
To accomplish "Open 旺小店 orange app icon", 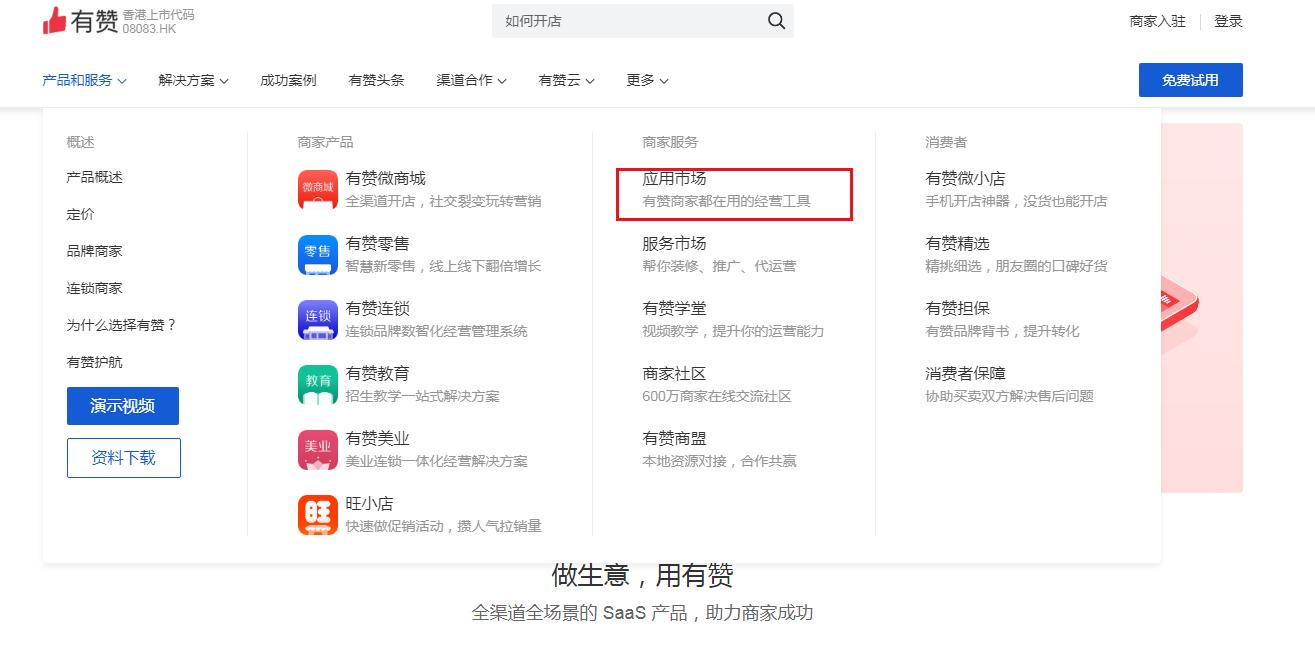I will [318, 514].
